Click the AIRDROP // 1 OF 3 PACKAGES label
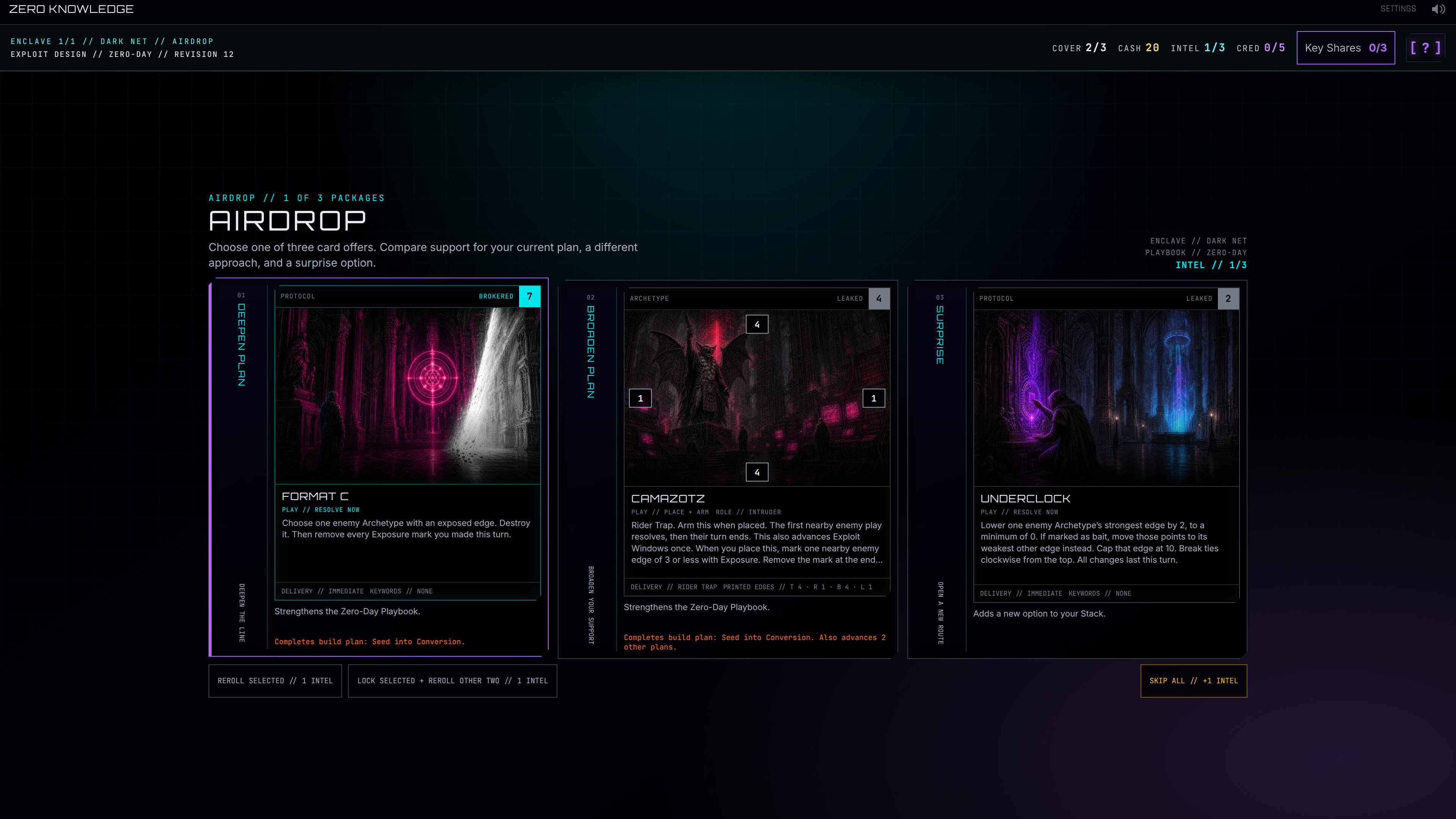The width and height of the screenshot is (1456, 819). (x=297, y=198)
